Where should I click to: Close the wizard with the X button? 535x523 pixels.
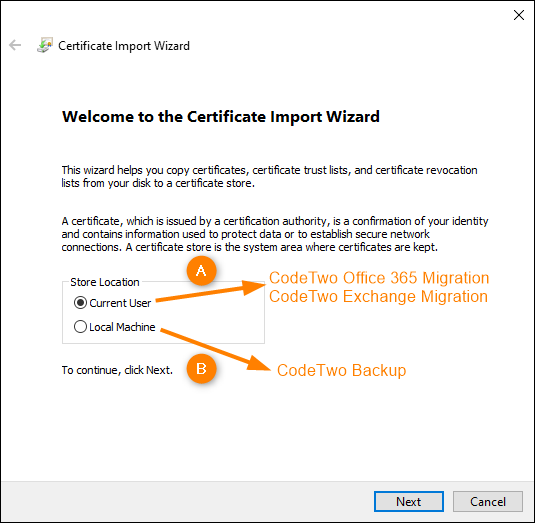click(519, 15)
